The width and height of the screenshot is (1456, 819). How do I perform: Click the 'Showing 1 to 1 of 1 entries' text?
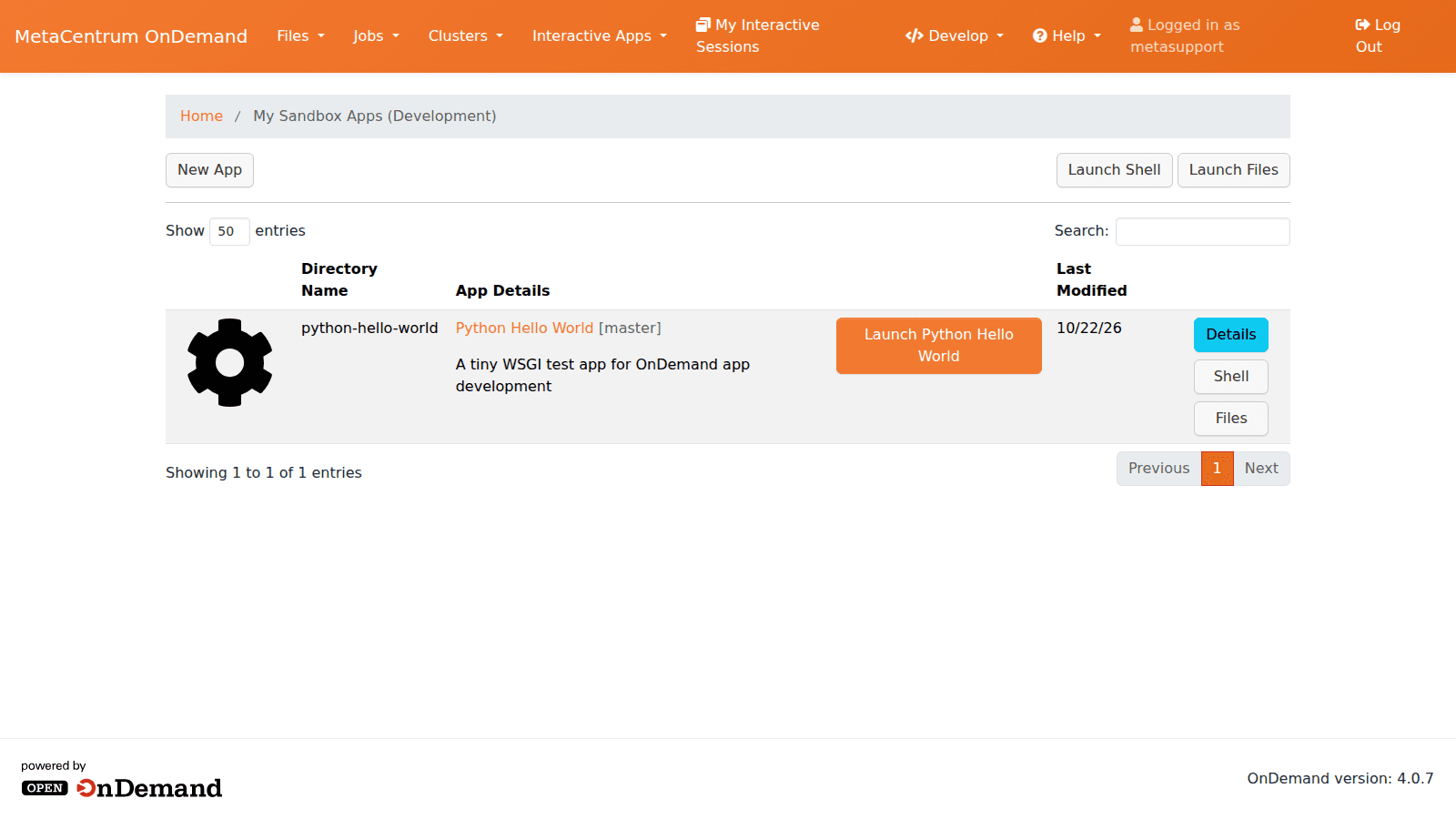(264, 473)
